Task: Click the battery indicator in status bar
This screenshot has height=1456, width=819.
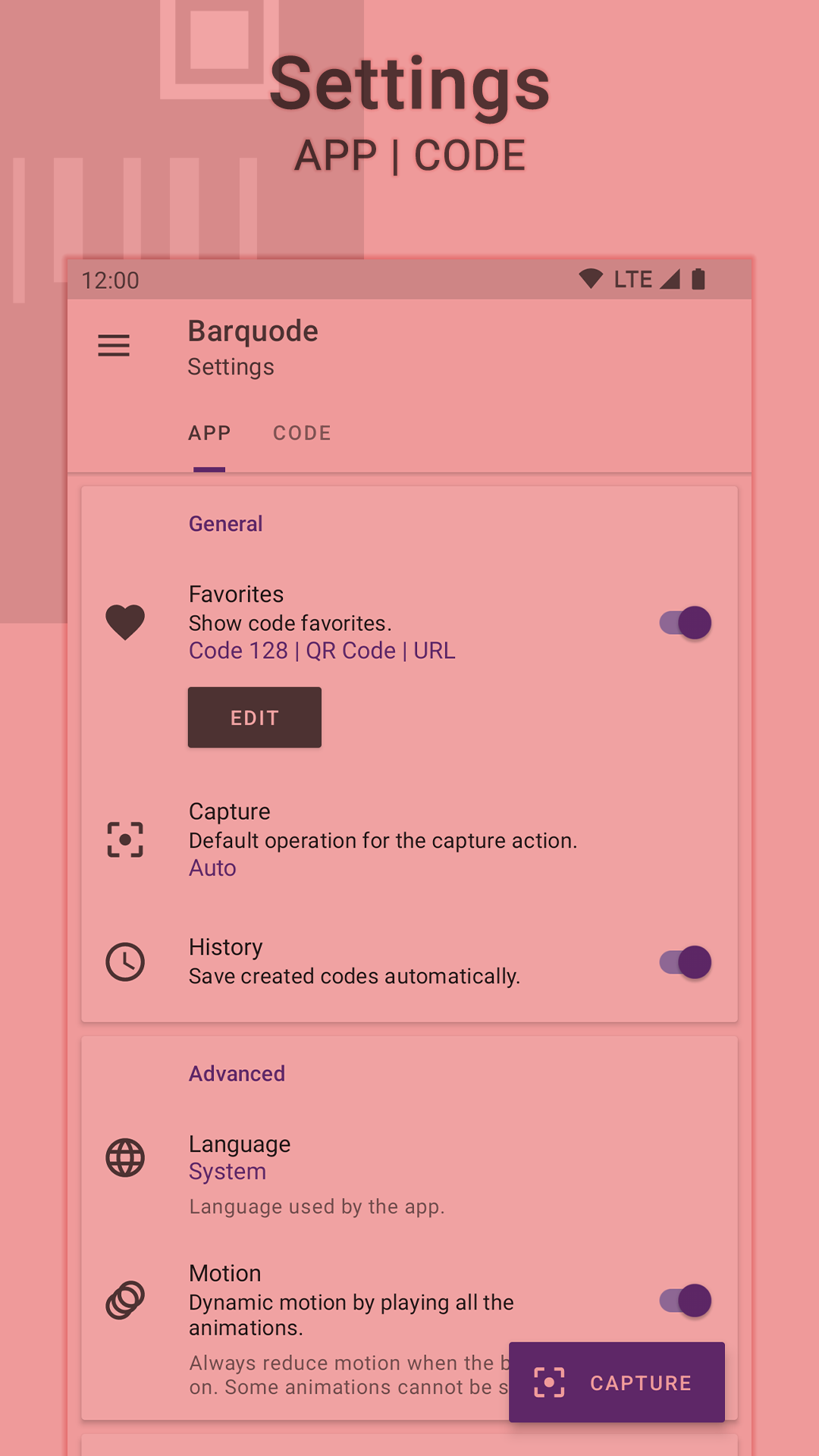Action: coord(699,278)
